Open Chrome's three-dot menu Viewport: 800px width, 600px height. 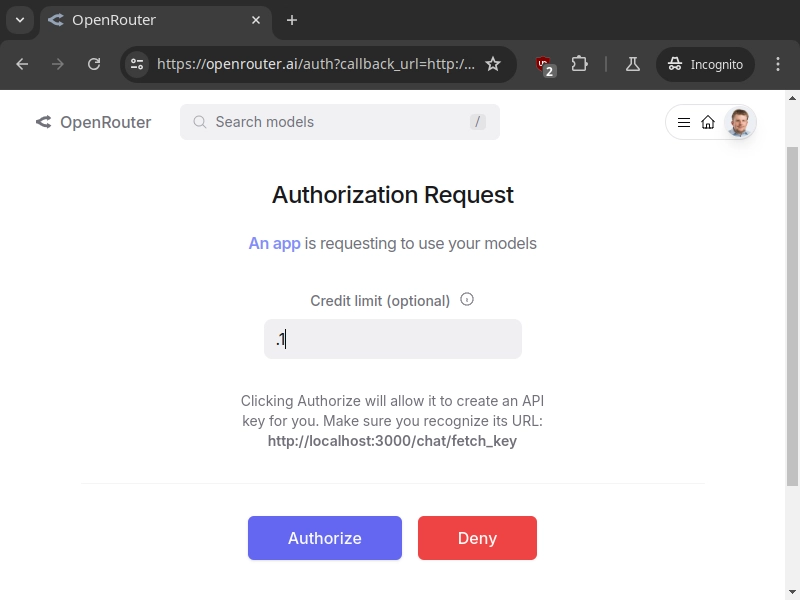point(778,64)
